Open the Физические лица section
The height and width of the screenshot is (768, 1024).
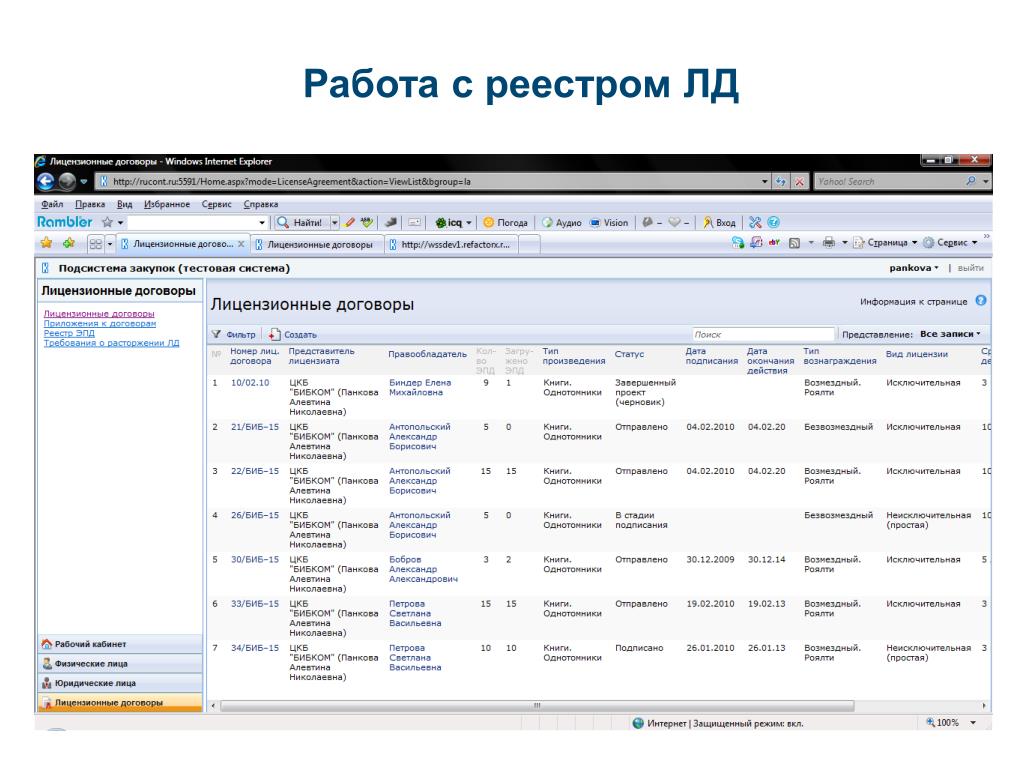pyautogui.click(x=120, y=664)
